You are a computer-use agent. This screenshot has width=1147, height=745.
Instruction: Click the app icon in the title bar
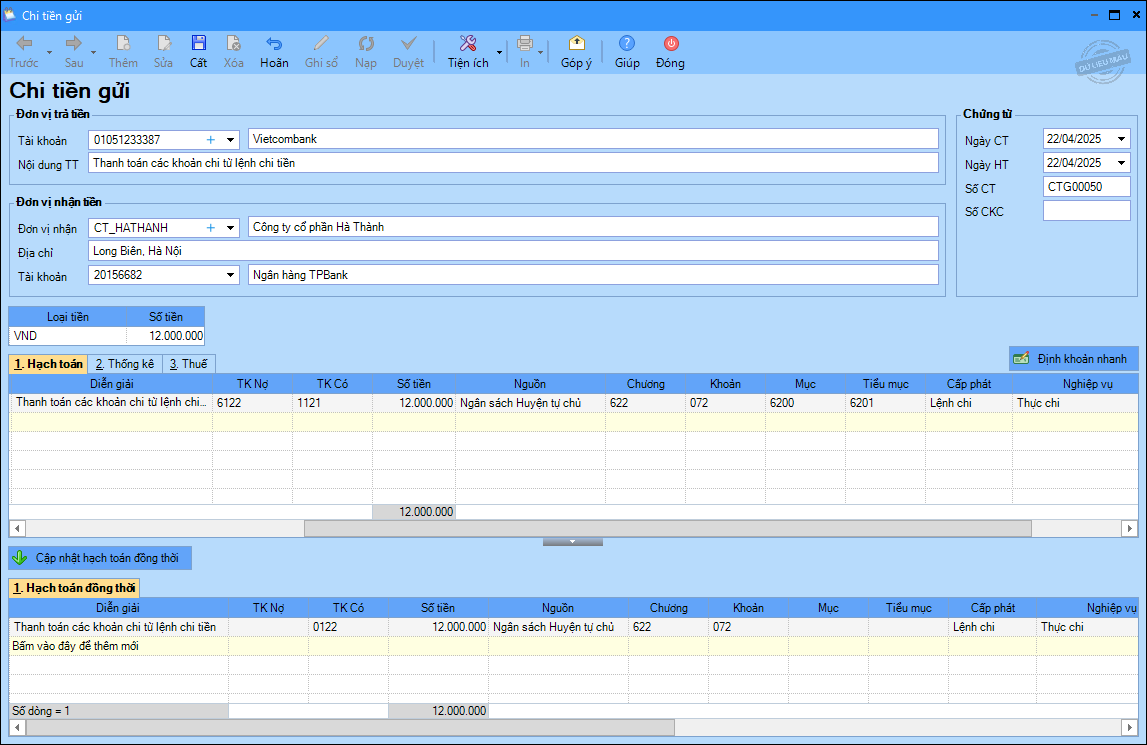(10, 15)
